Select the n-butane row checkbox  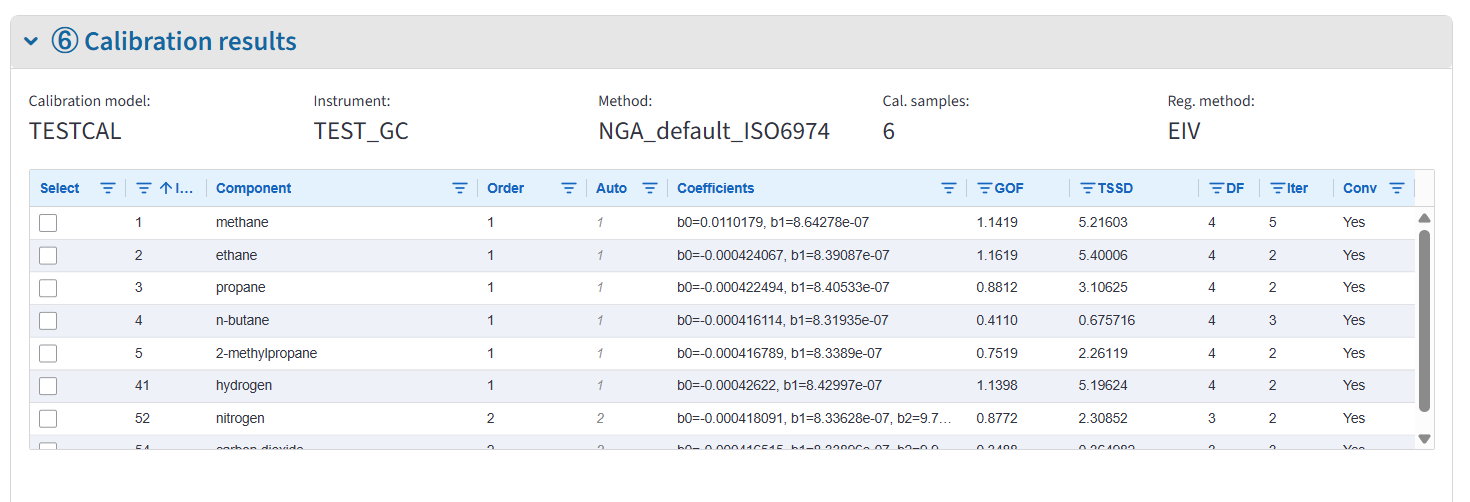(48, 320)
